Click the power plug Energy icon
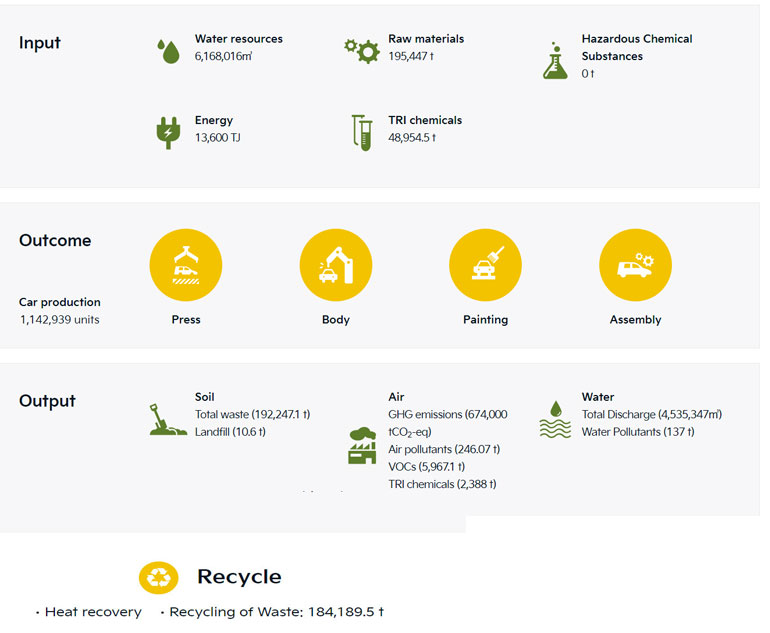 168,132
